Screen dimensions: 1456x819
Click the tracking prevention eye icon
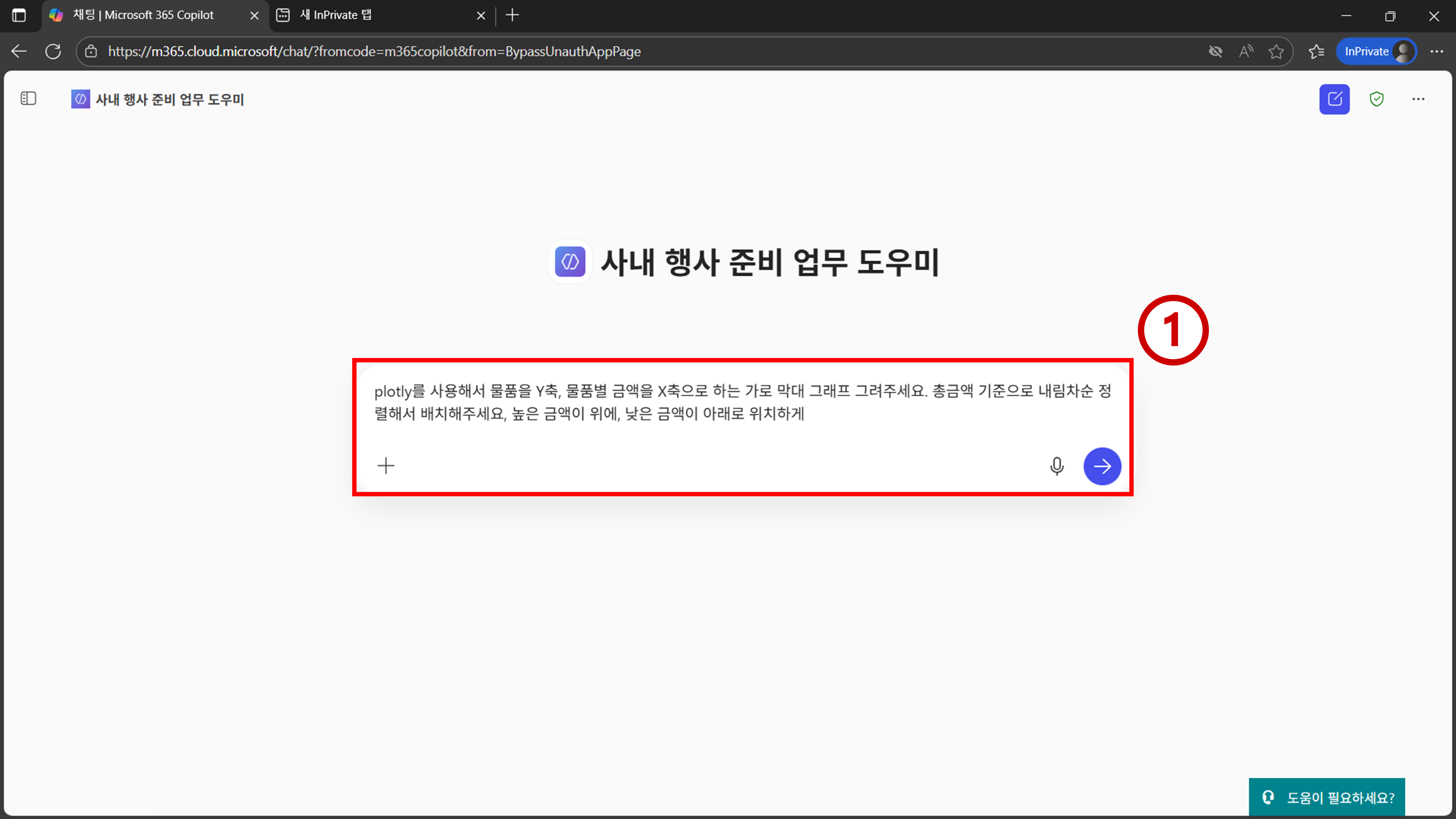click(1215, 51)
